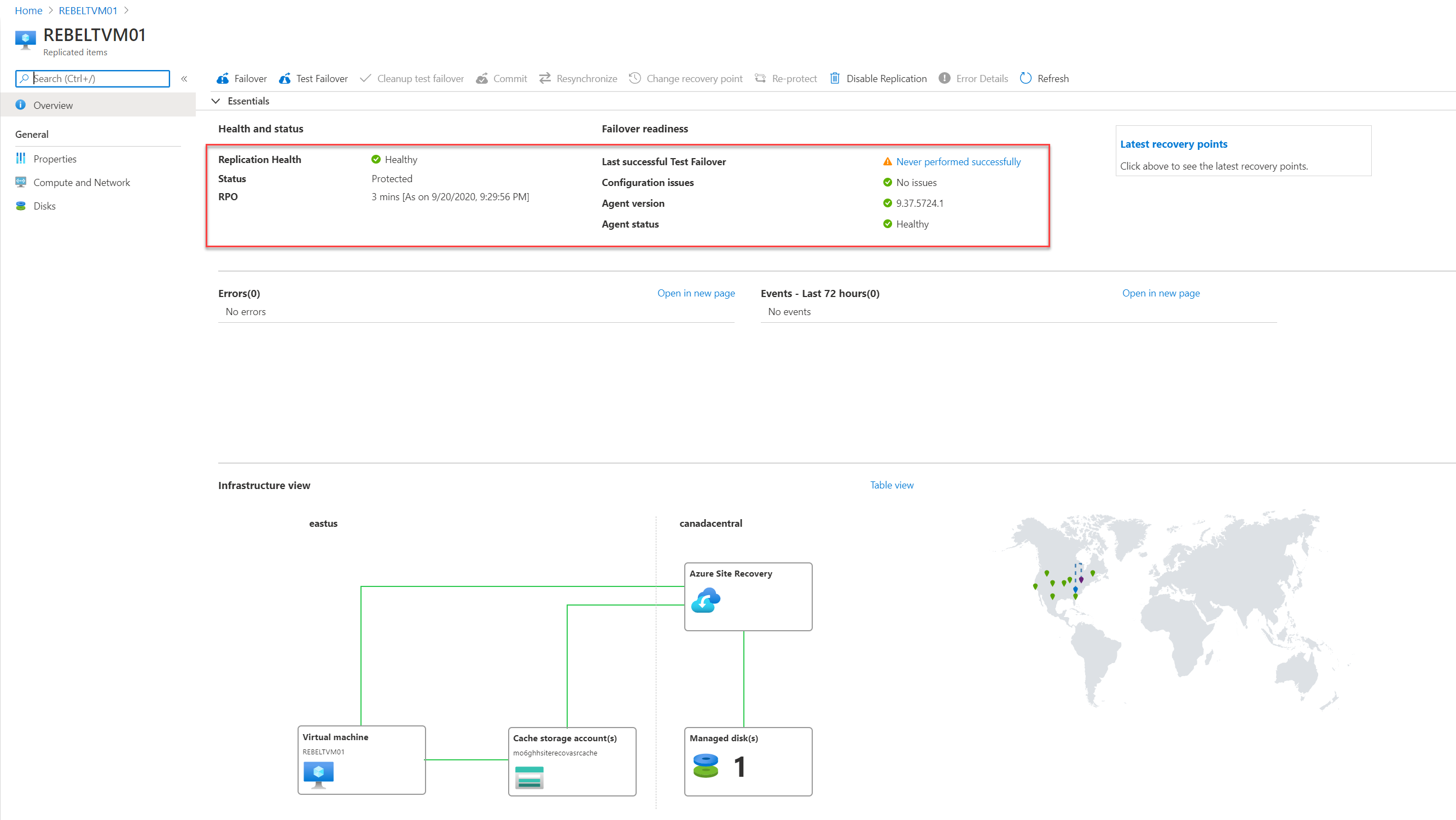
Task: Click the Failover button label
Action: point(251,79)
